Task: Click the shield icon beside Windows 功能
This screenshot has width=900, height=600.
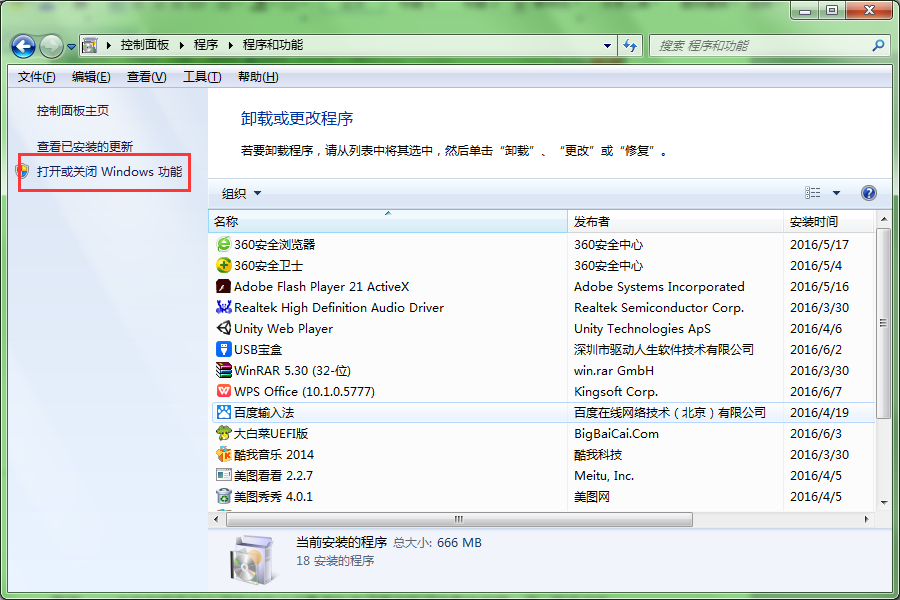Action: [22, 171]
